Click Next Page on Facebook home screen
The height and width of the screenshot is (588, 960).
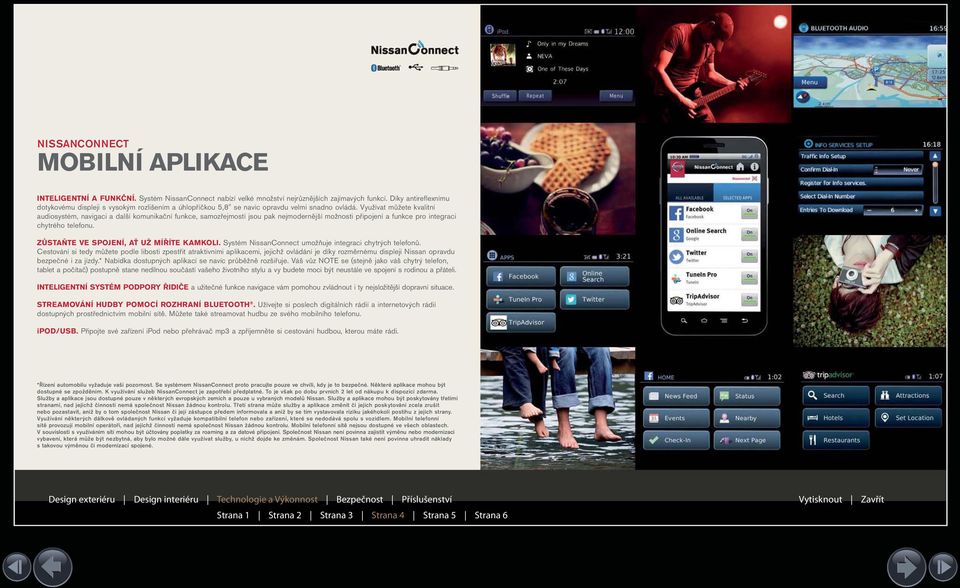click(x=747, y=440)
